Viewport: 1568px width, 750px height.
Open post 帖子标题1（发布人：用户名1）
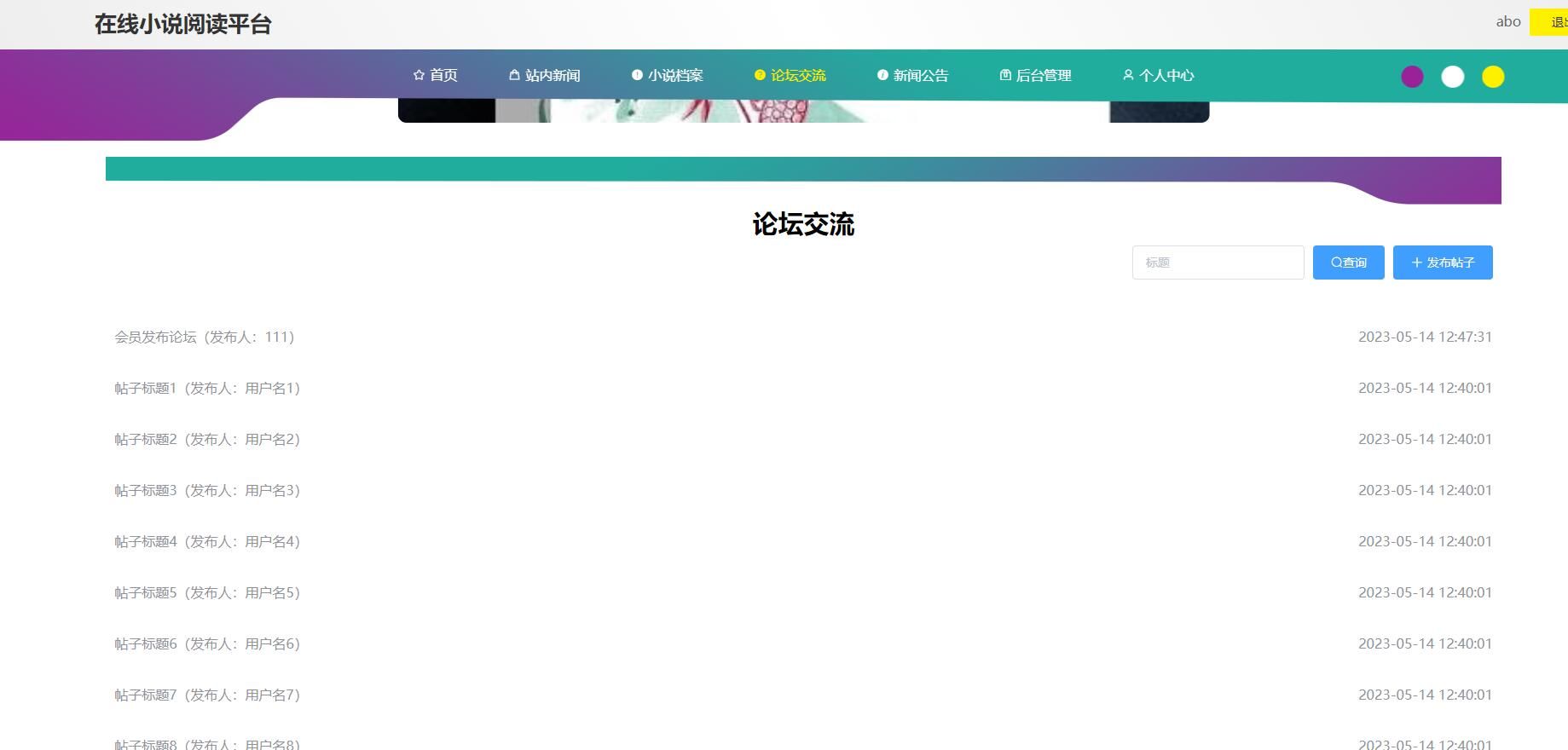[x=207, y=388]
